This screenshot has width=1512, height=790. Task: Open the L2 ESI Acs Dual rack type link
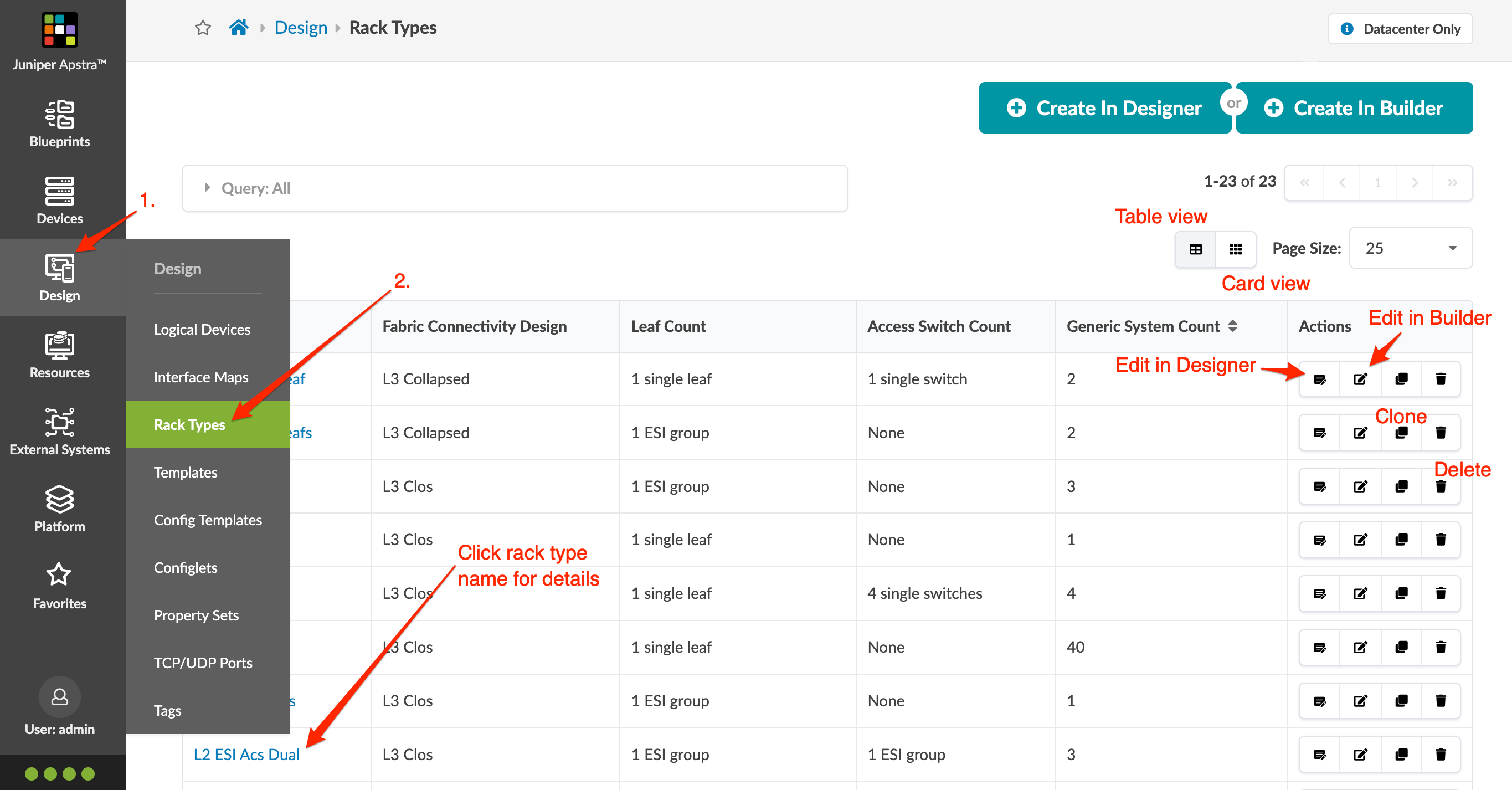(x=246, y=754)
